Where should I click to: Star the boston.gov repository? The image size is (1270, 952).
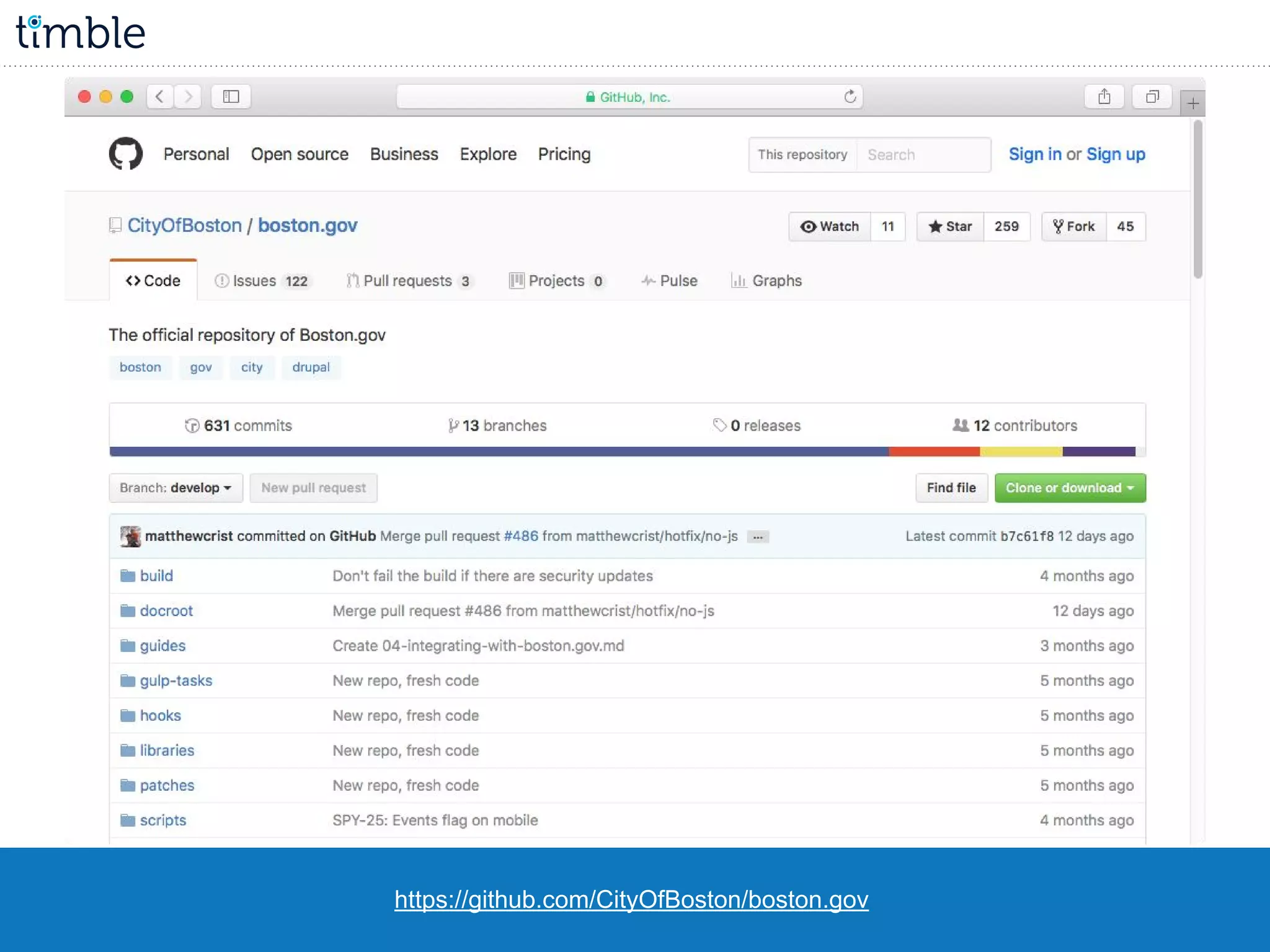(x=950, y=227)
